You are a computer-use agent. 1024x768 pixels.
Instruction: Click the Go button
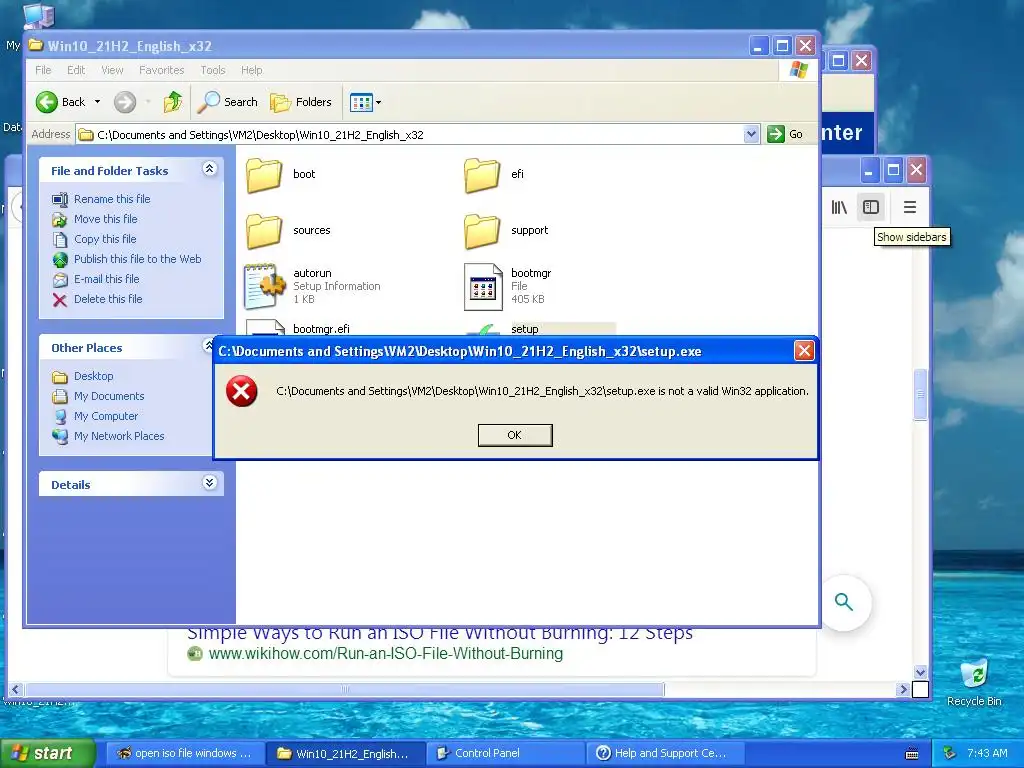click(786, 135)
